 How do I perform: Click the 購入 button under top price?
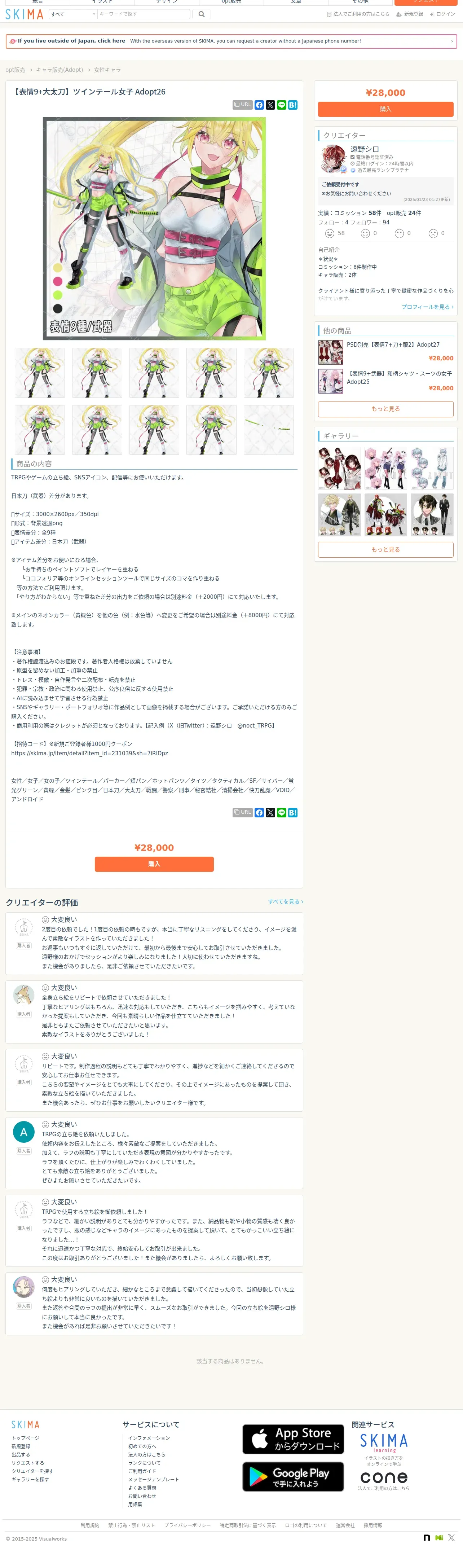(x=385, y=109)
